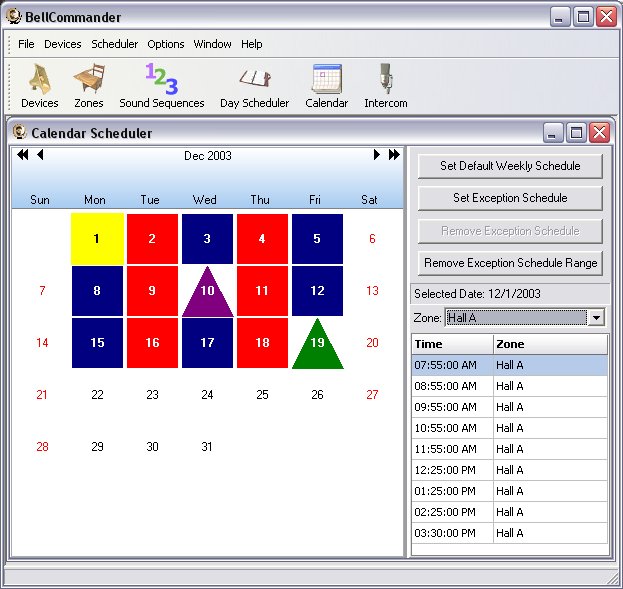This screenshot has width=623, height=589.
Task: Select day 31 on the calendar
Action: coord(207,447)
